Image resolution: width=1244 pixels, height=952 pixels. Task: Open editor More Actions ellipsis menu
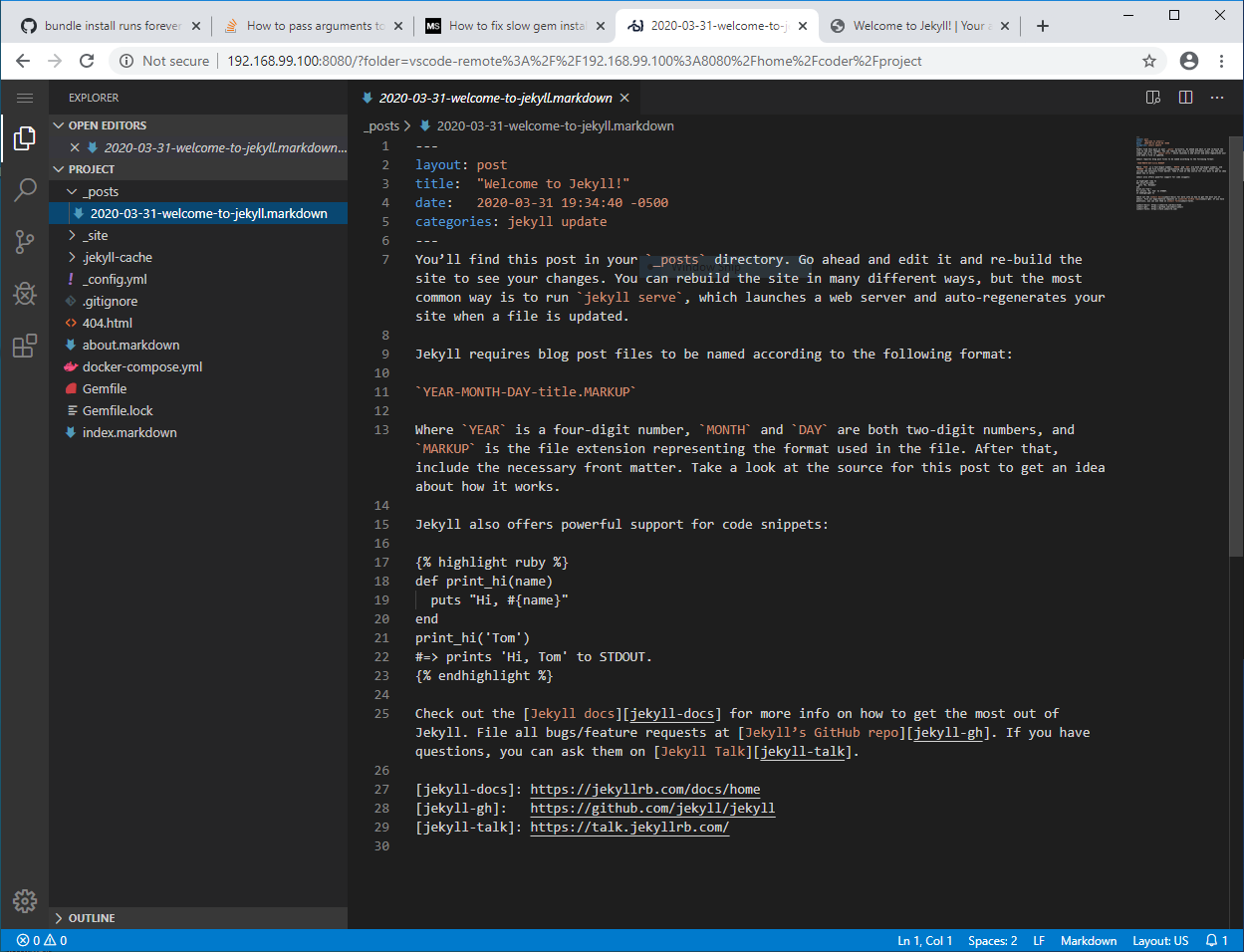pyautogui.click(x=1217, y=98)
